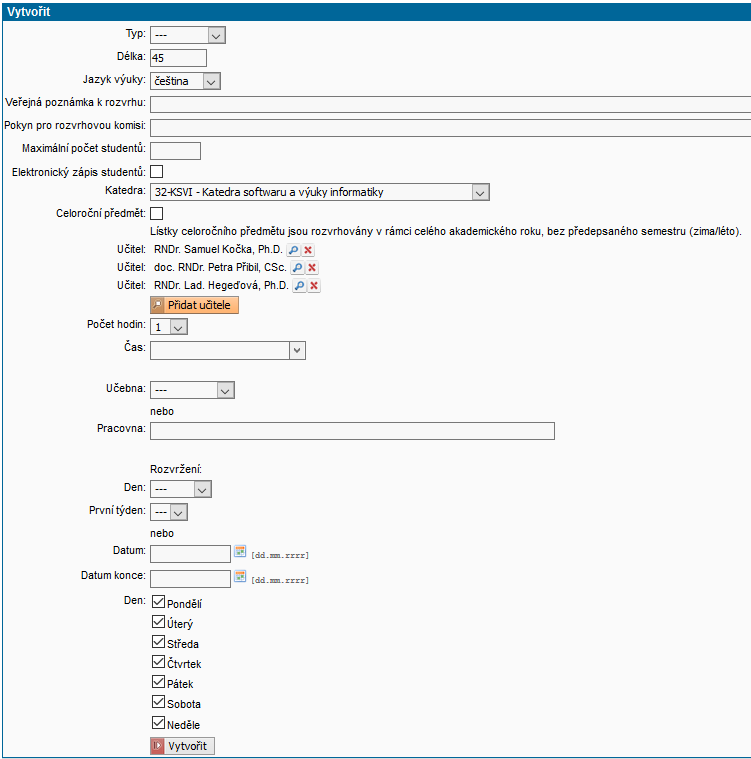Click search icon for Lad. Hegeďová
Viewport: 751px width, 759px height.
[298, 286]
